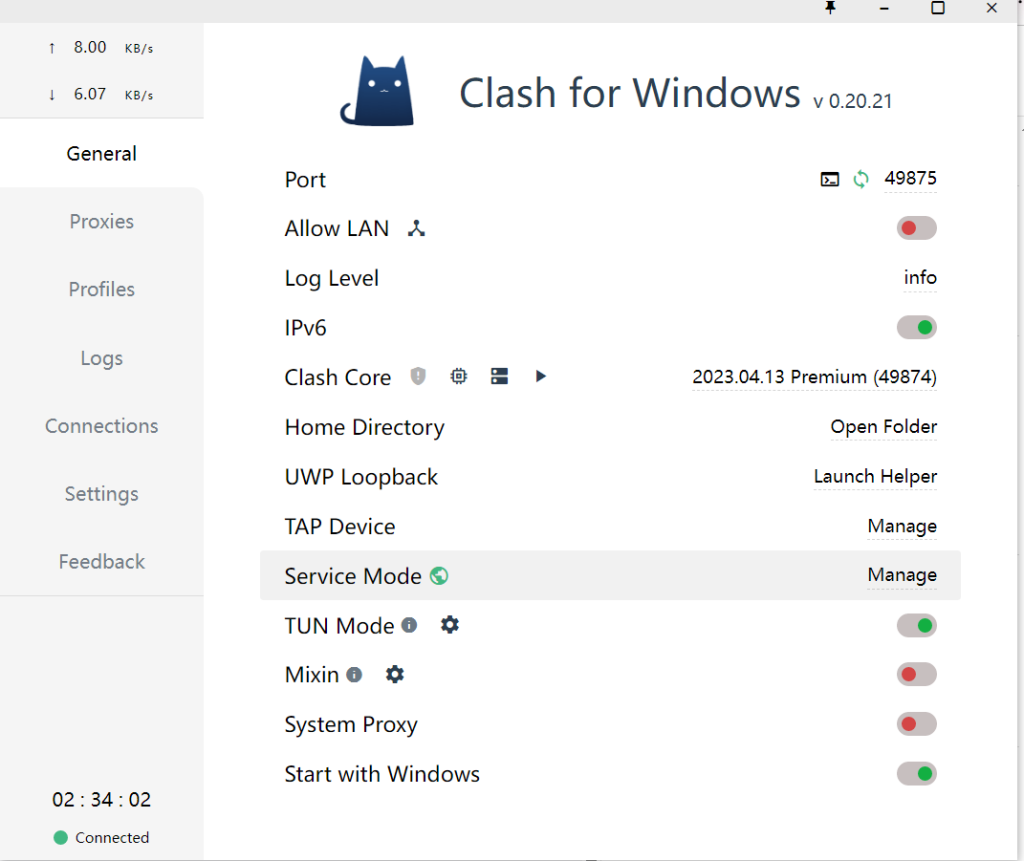Click the Clash Core server stack icon
1024x861 pixels.
tap(500, 376)
